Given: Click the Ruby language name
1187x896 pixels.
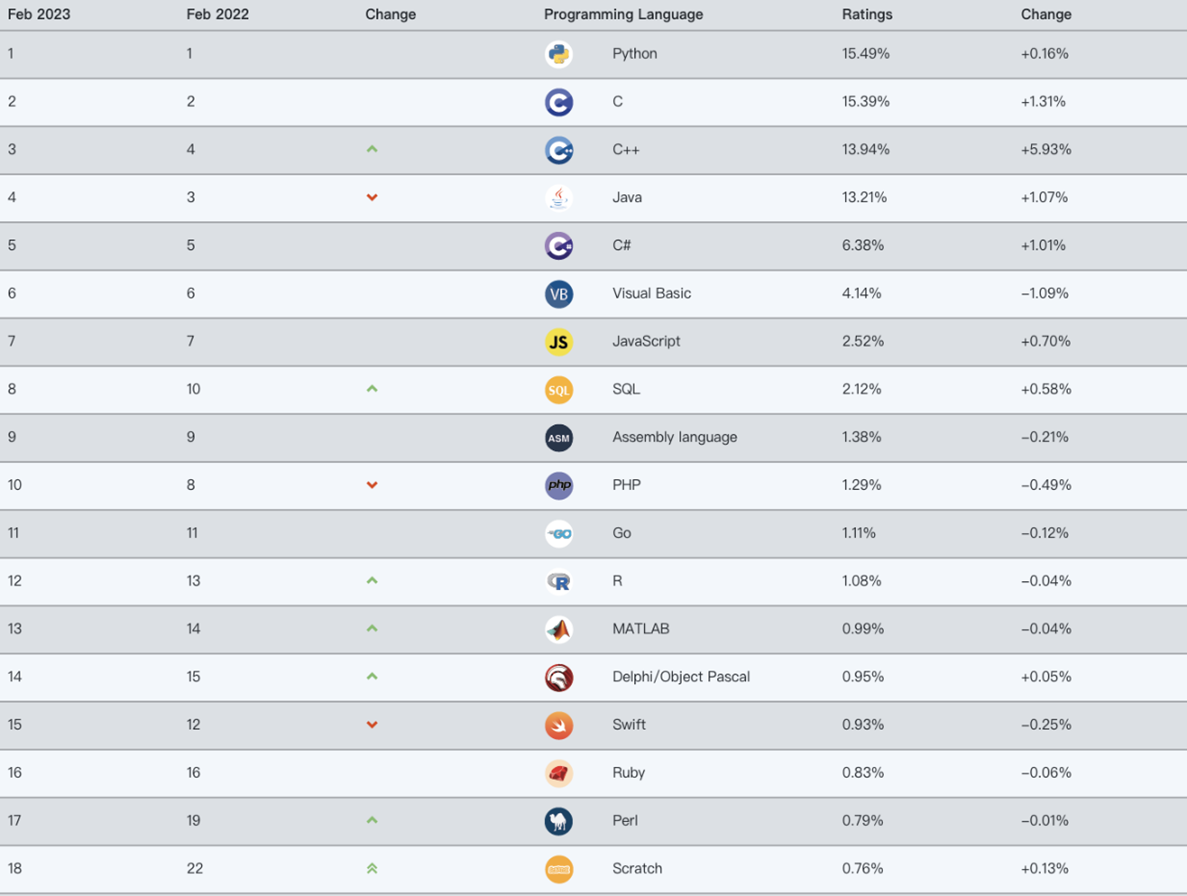Looking at the screenshot, I should tap(628, 773).
